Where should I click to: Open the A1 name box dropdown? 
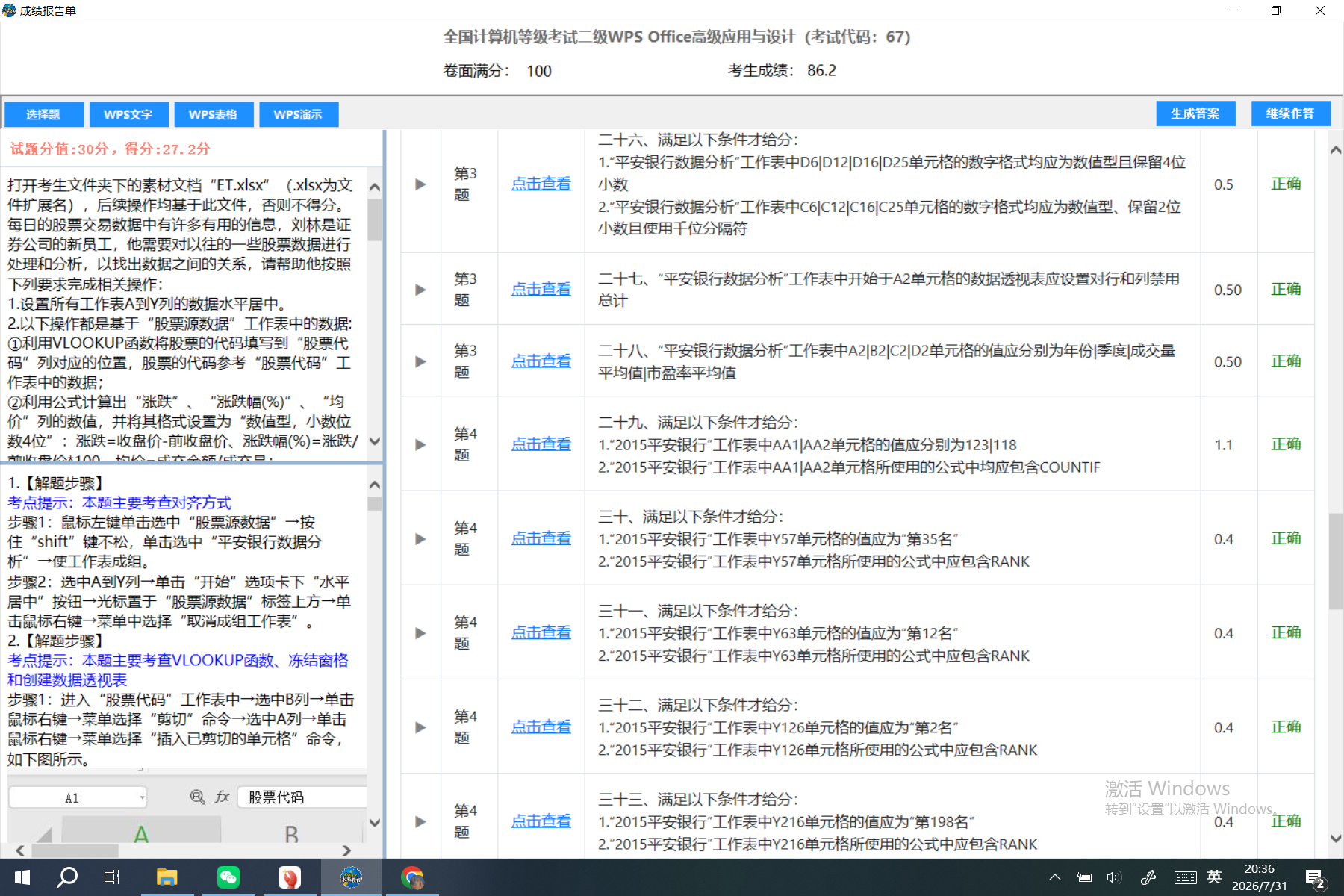tap(142, 797)
